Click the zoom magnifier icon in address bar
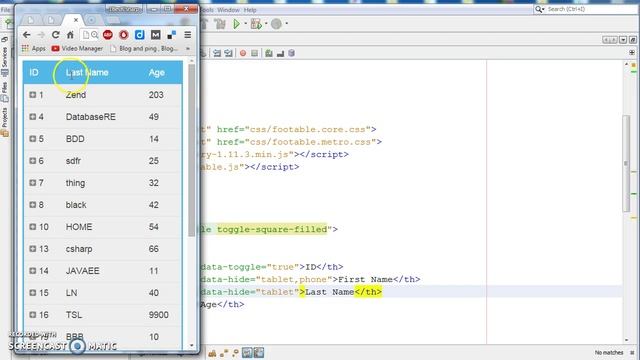 point(95,35)
